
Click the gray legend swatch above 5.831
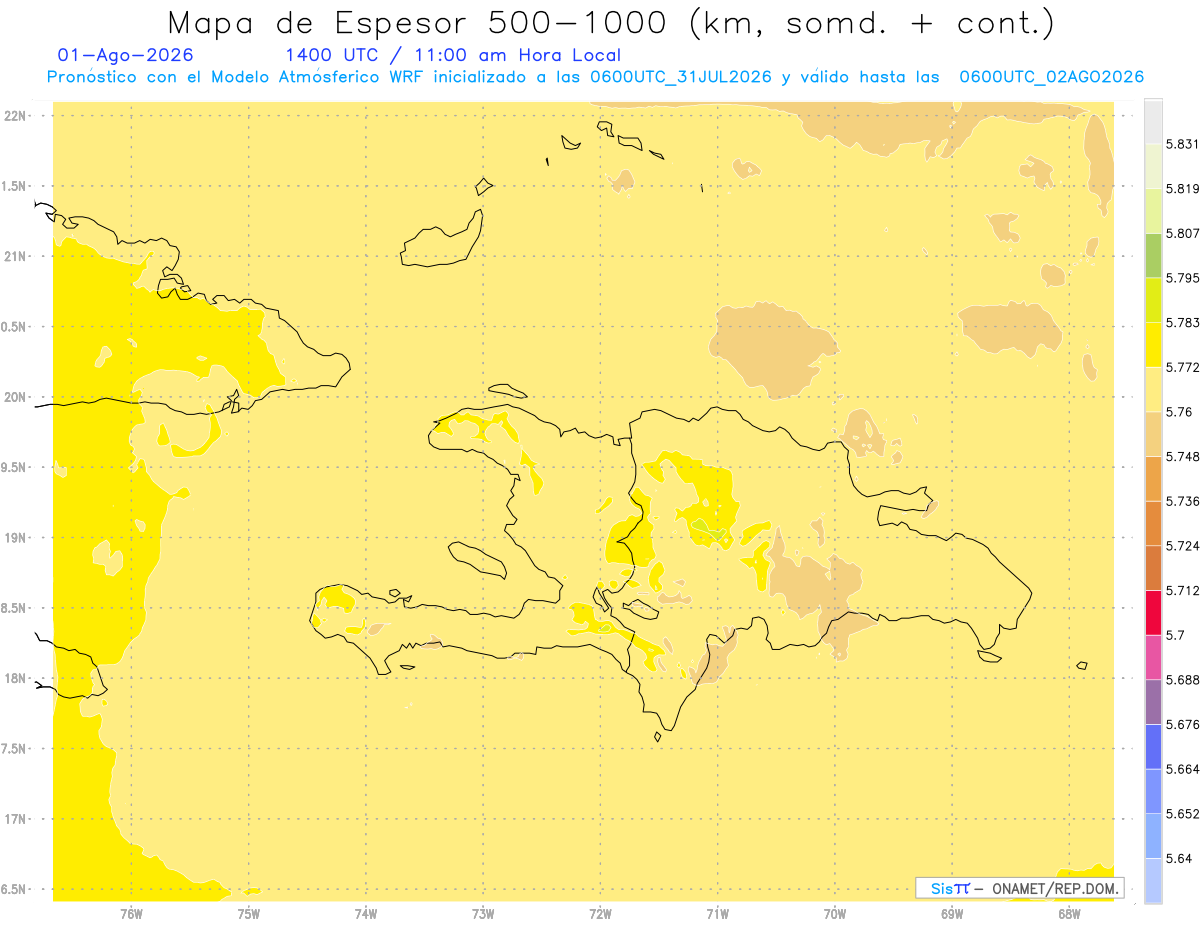(1154, 121)
